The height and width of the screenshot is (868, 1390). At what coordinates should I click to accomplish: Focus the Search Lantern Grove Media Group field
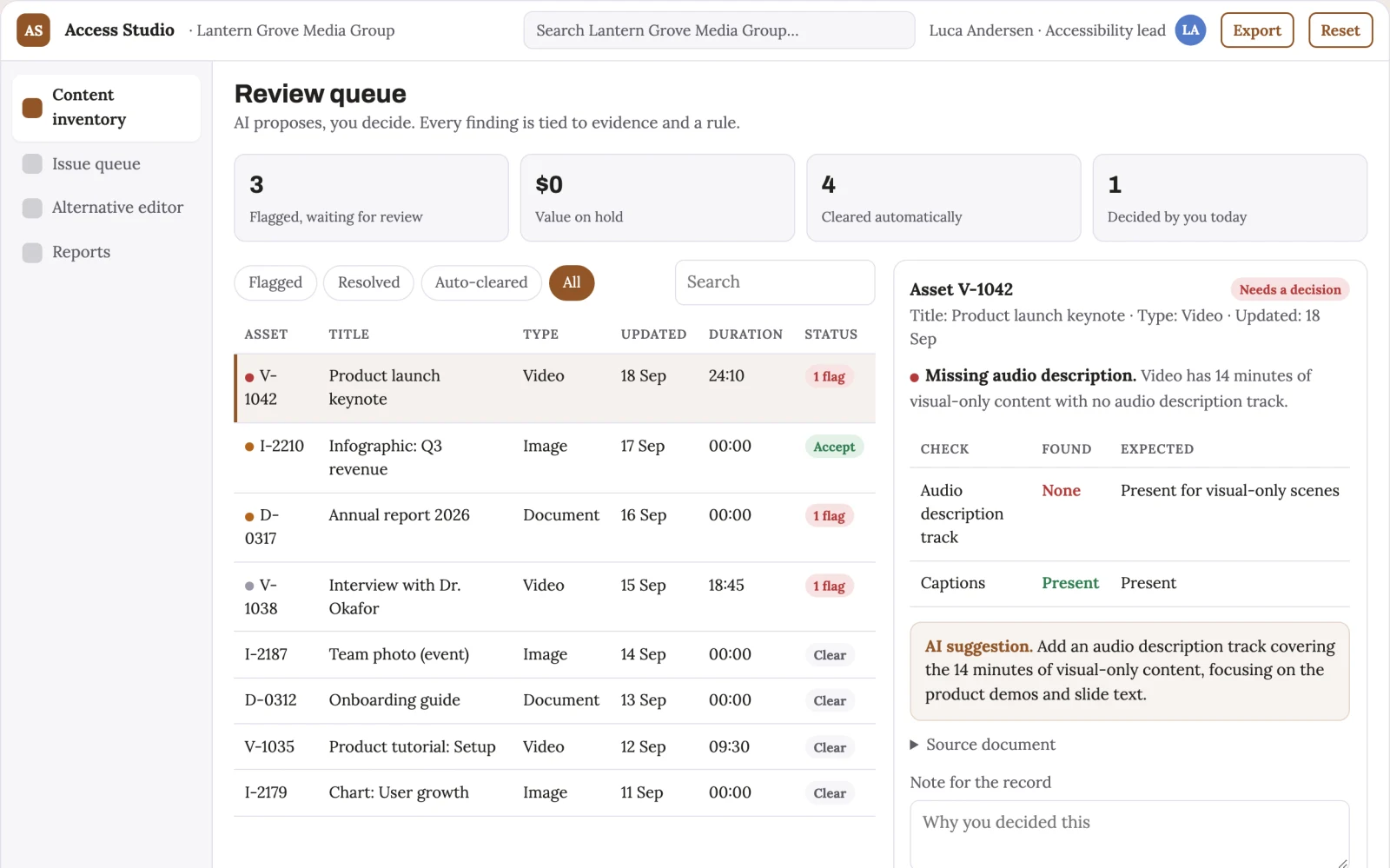click(x=719, y=30)
